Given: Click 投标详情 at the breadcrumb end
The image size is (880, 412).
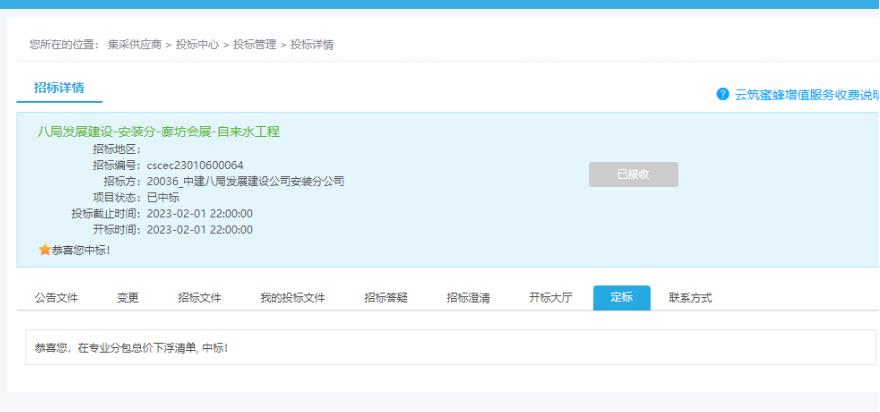Looking at the screenshot, I should pos(312,45).
